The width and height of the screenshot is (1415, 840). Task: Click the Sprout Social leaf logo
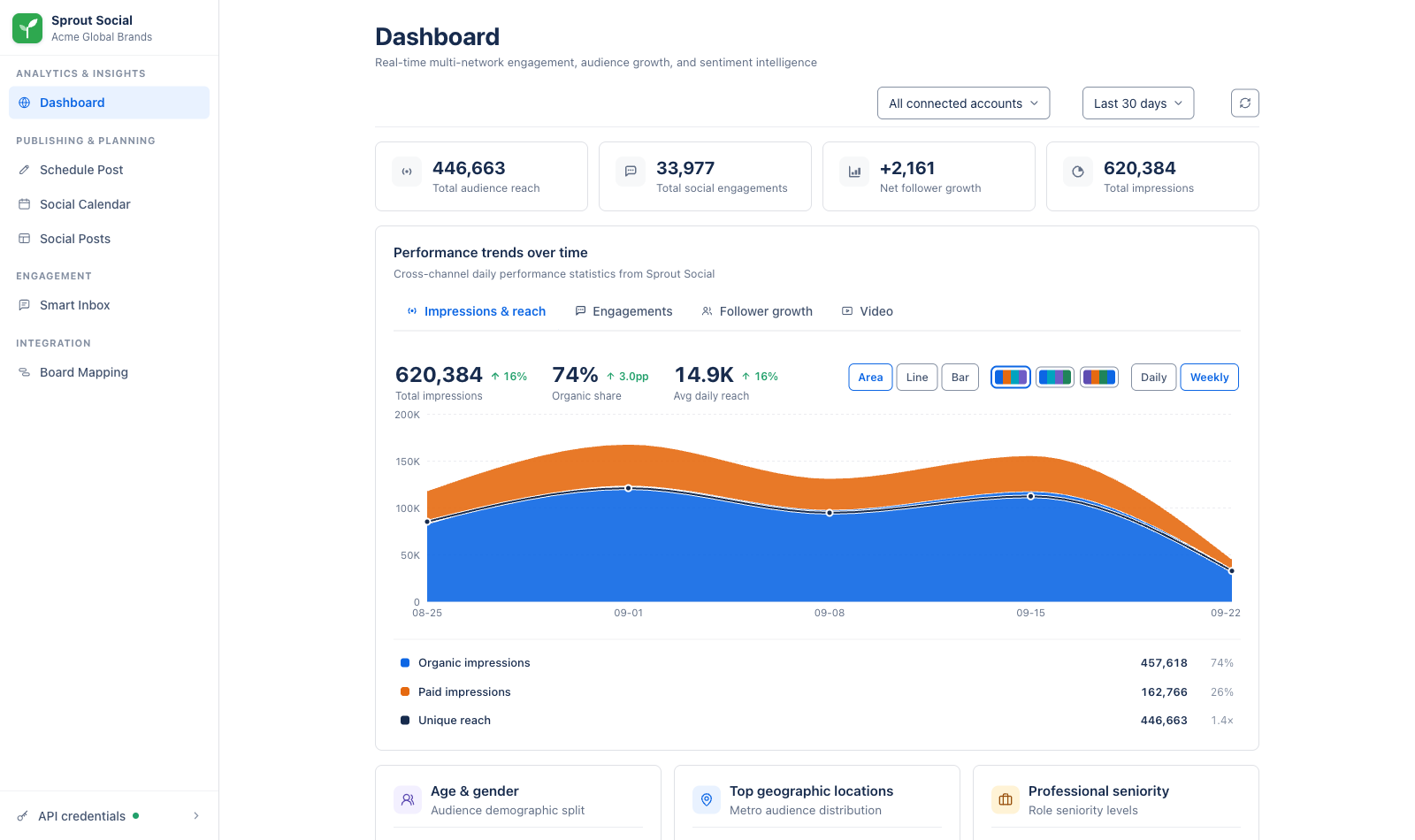(x=27, y=28)
